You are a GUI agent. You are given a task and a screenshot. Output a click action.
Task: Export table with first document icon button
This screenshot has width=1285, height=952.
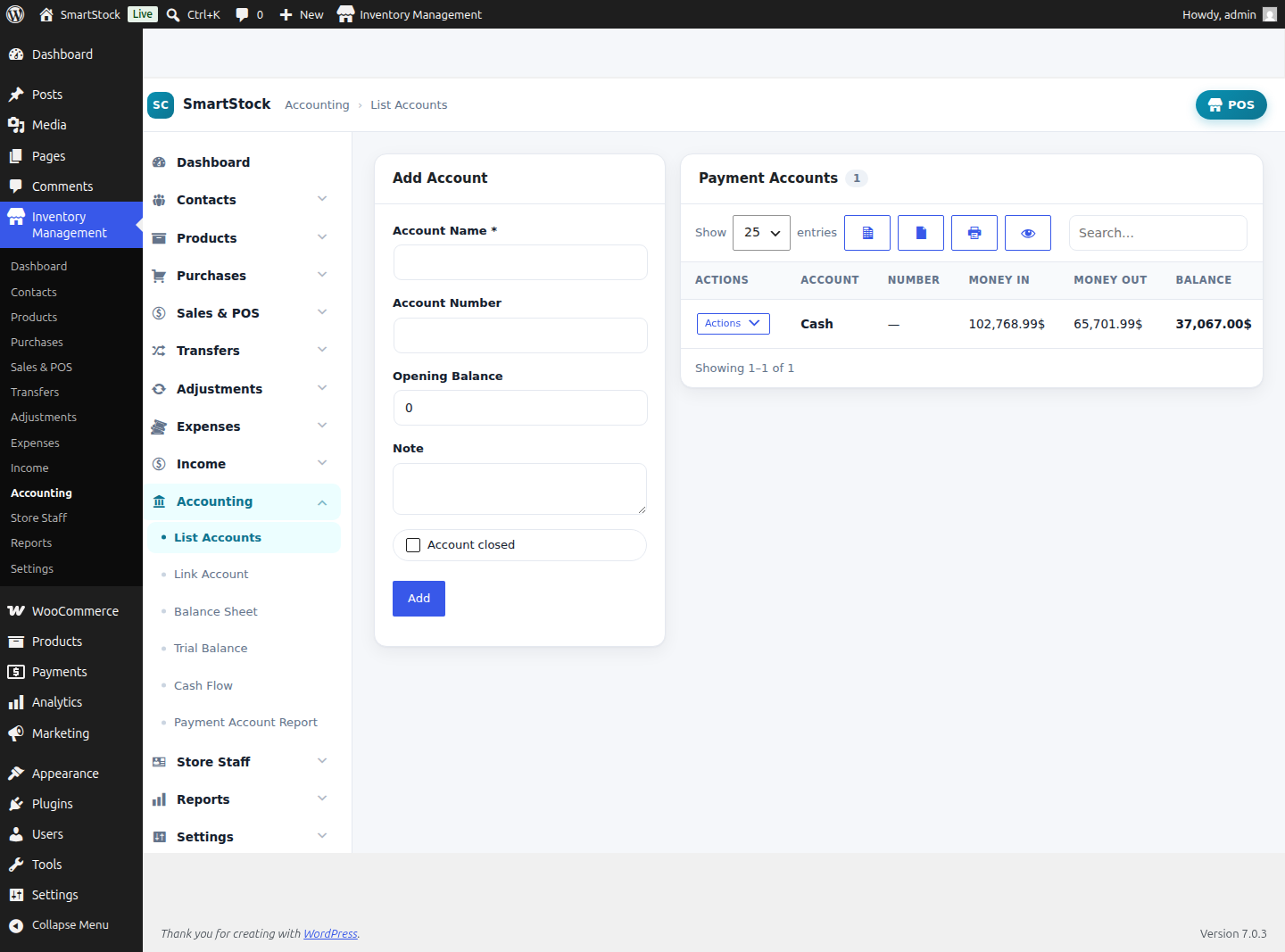click(867, 233)
